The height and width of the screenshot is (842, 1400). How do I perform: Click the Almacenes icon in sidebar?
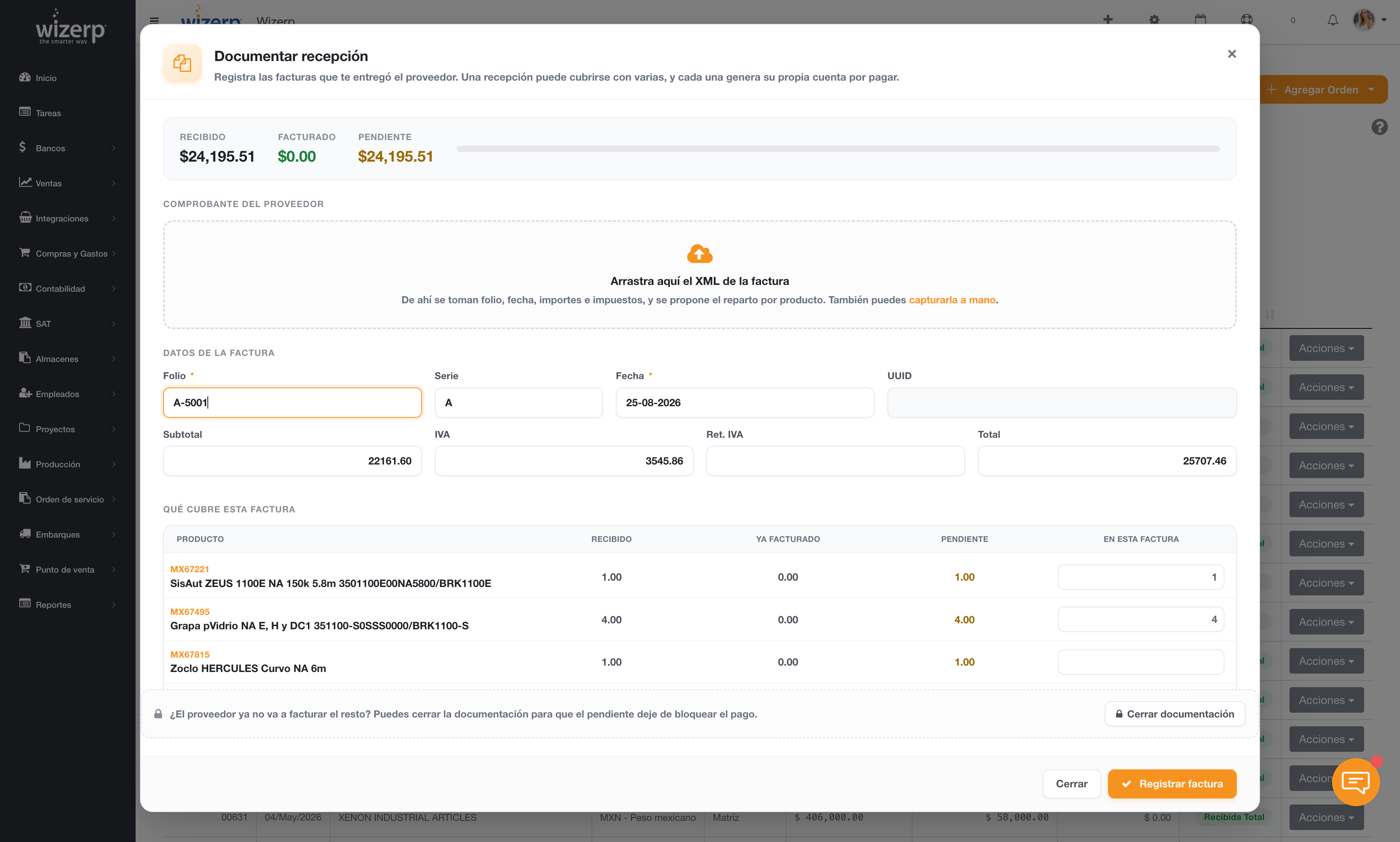tap(24, 358)
